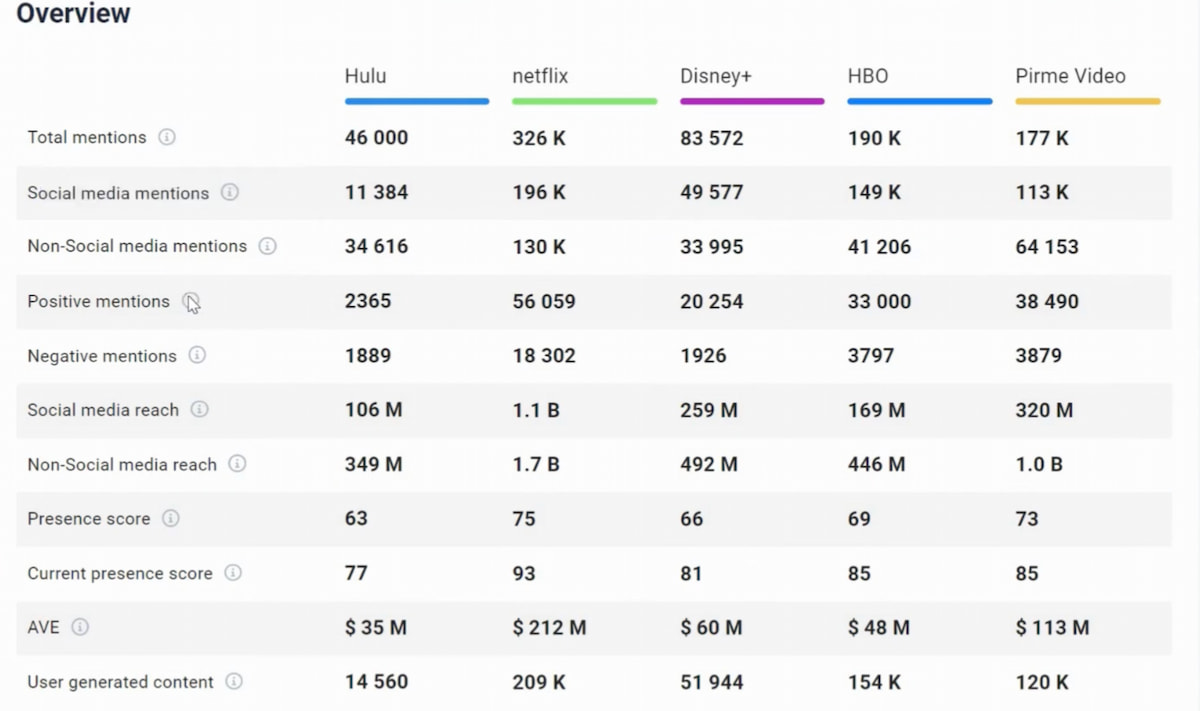Click the Presence score row label
Viewport: 1200px width, 711px height.
(89, 519)
